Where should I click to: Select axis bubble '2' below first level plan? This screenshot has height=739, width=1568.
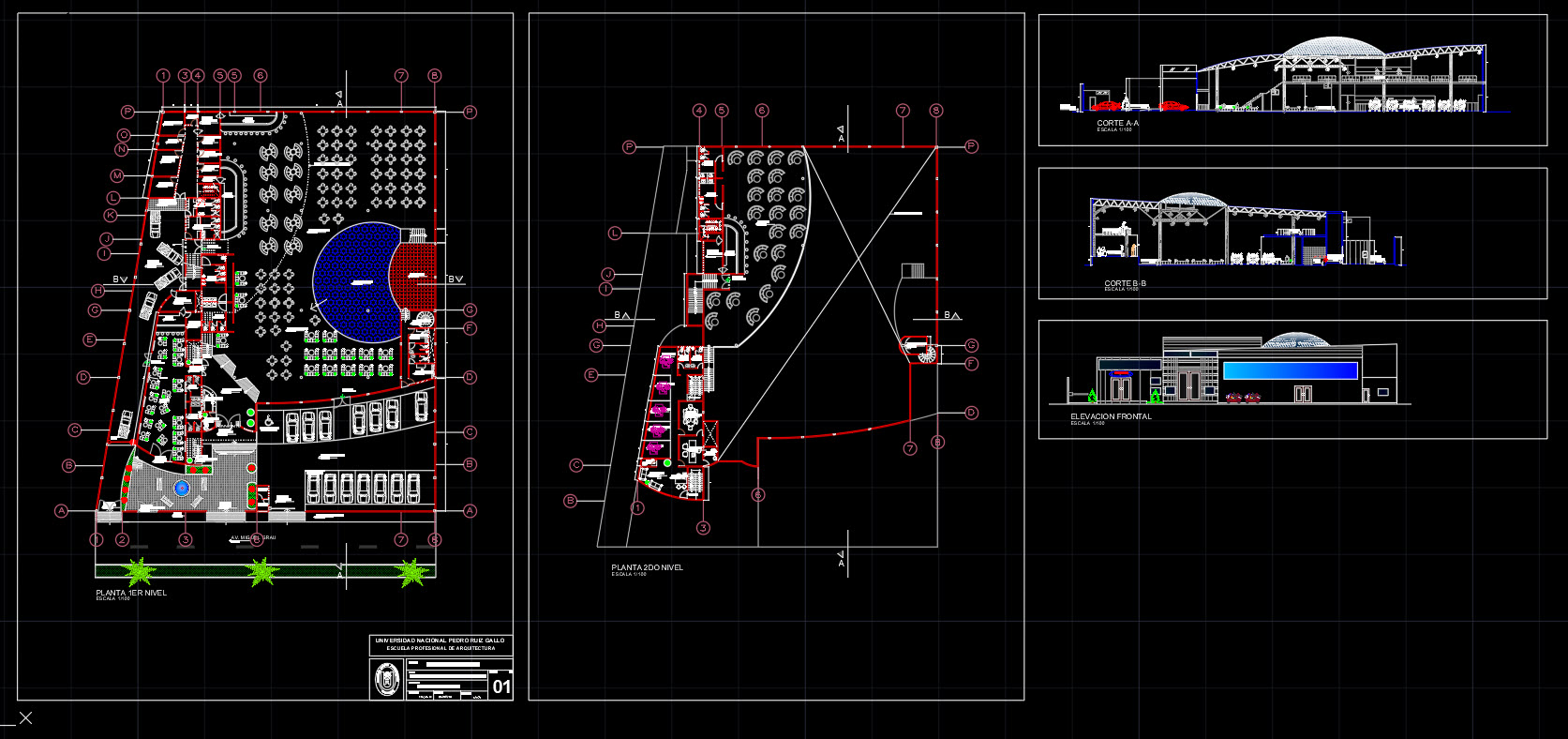click(x=122, y=539)
